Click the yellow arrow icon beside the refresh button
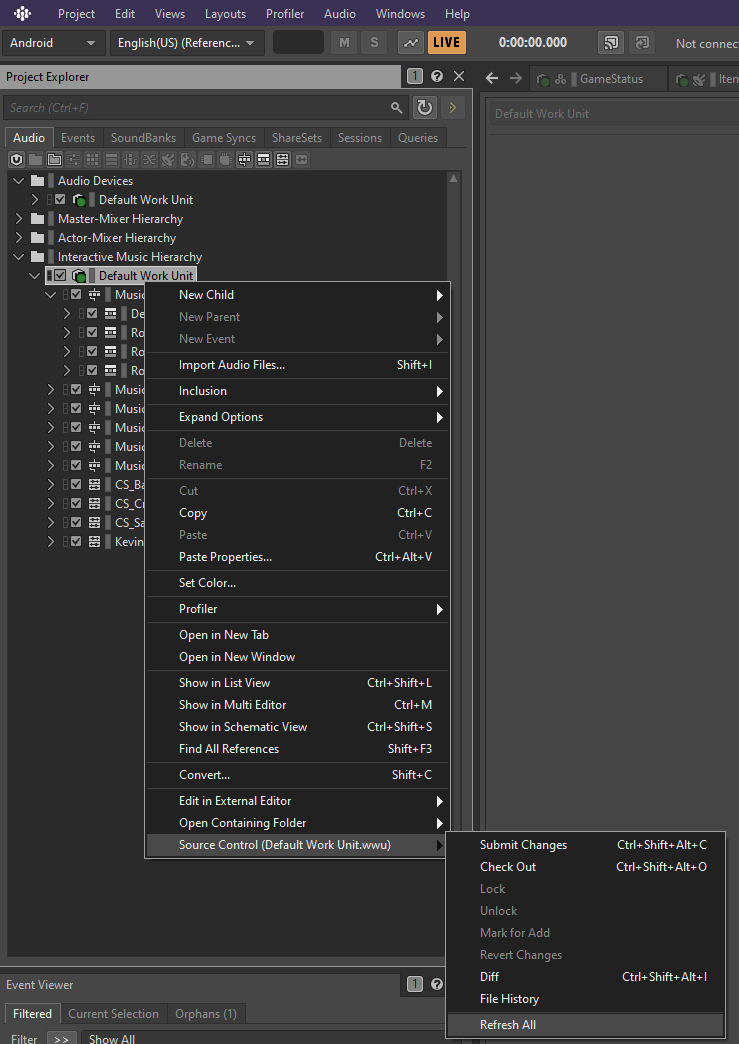Viewport: 739px width, 1044px height. [x=453, y=107]
